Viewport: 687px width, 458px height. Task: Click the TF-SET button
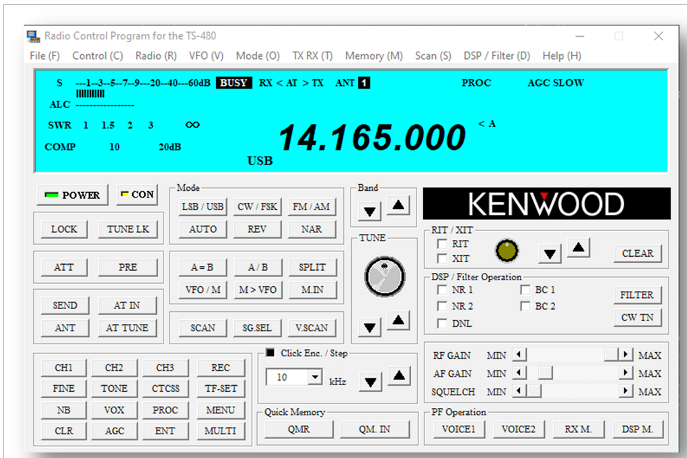tap(221, 389)
